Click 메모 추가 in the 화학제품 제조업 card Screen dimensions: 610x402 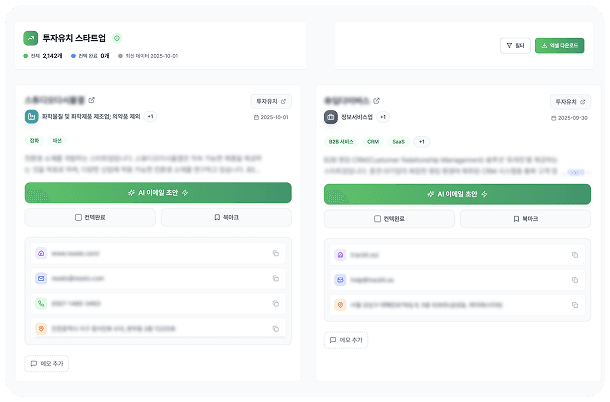click(47, 363)
